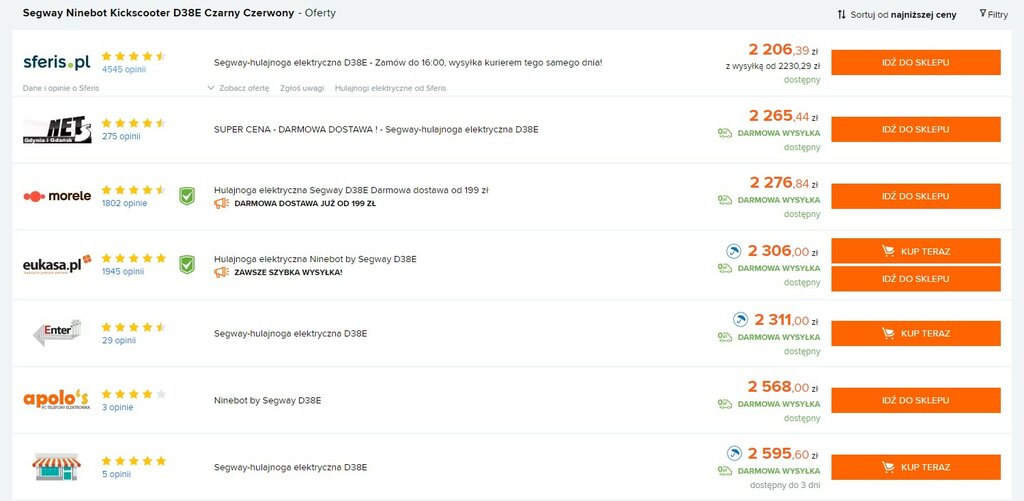Image resolution: width=1024 pixels, height=501 pixels.
Task: Open the 1802 opinie reviews link
Action: tap(124, 203)
